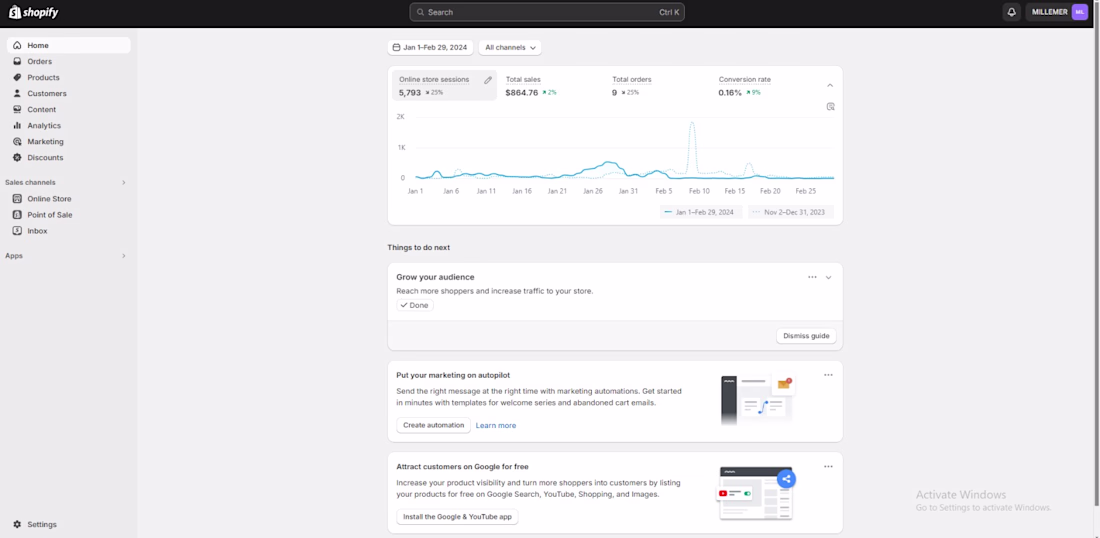The image size is (1100, 538).
Task: Open the Orders section icon
Action: pyautogui.click(x=17, y=61)
